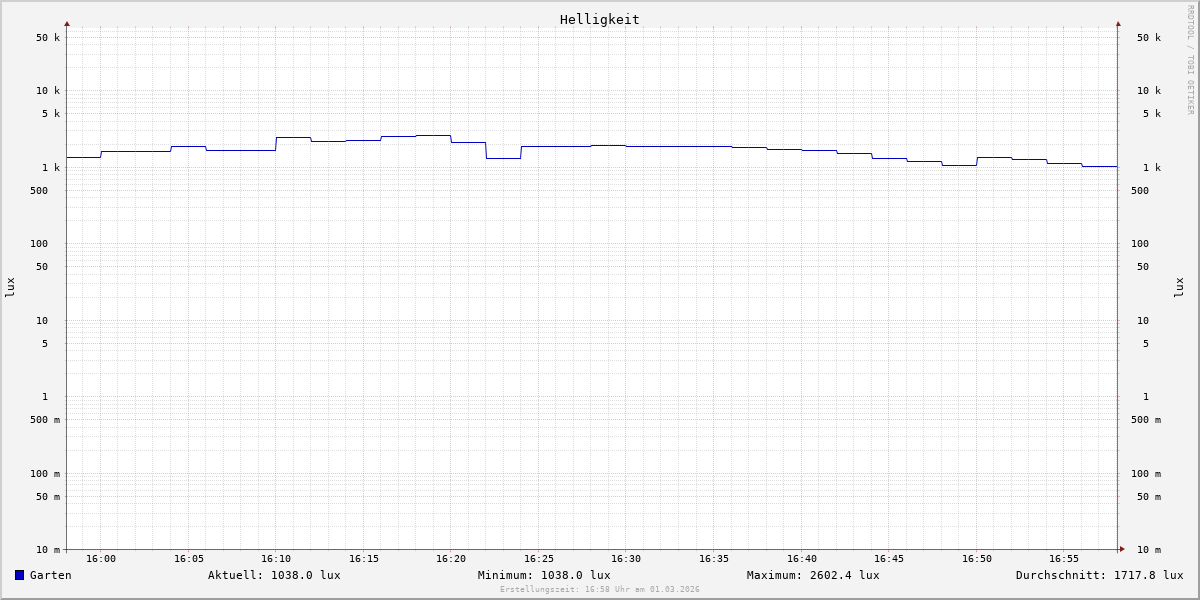Click the 16:10 time axis label
This screenshot has width=1200, height=600.
(276, 559)
